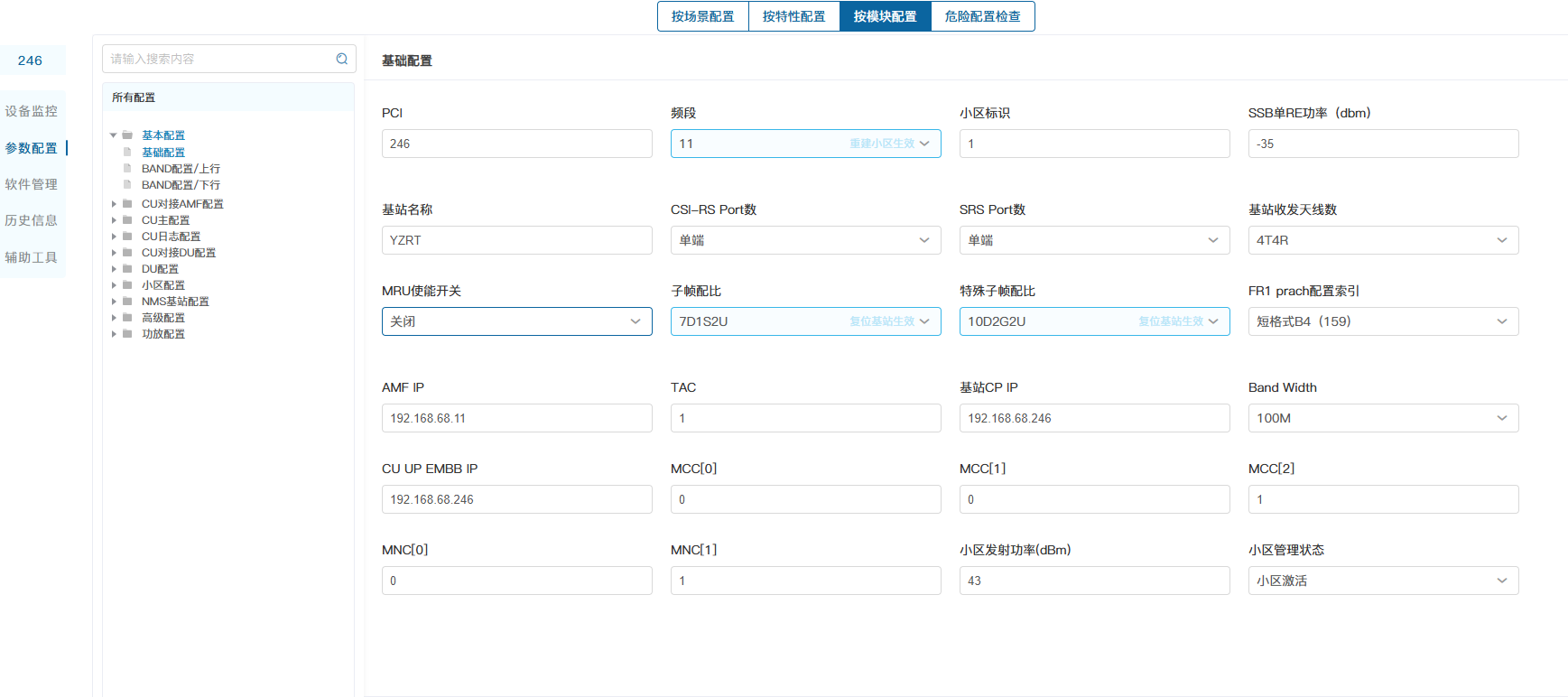Expand the CU日志配置 tree node arrow
Screen dimensions: 1568x697
(x=114, y=237)
